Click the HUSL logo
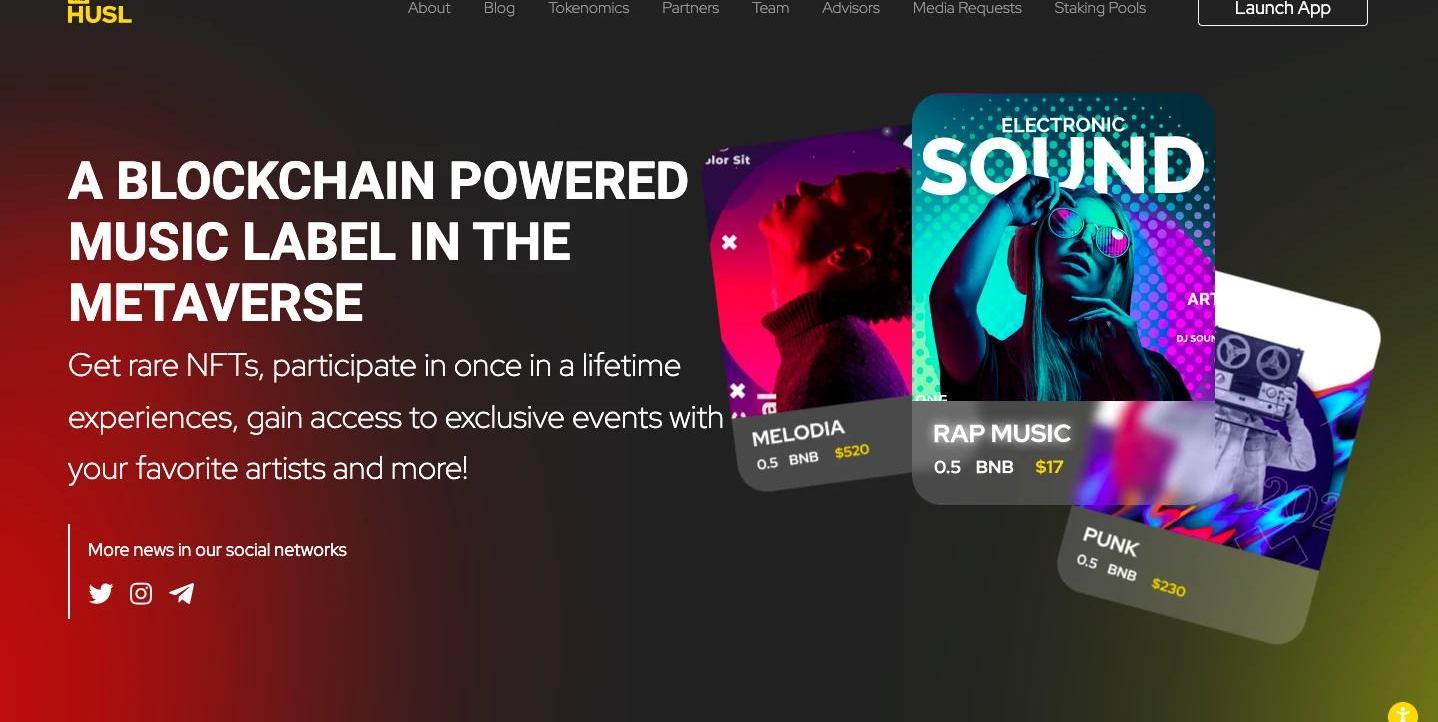1438x722 pixels. 99,11
